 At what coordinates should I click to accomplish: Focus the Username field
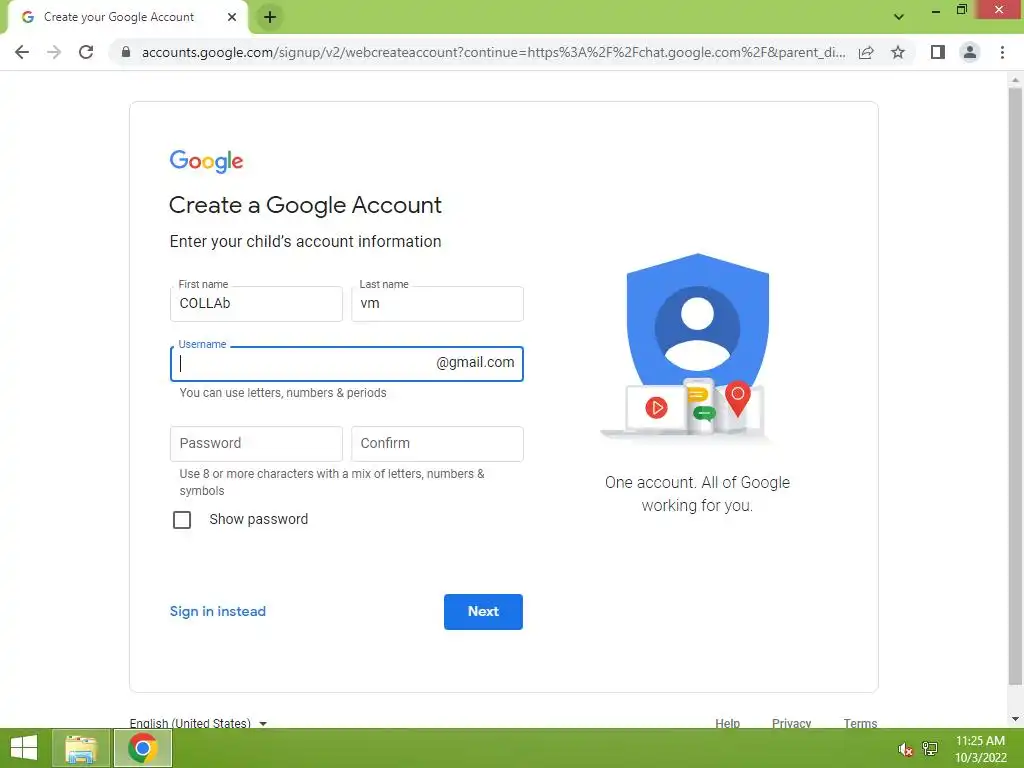(346, 364)
